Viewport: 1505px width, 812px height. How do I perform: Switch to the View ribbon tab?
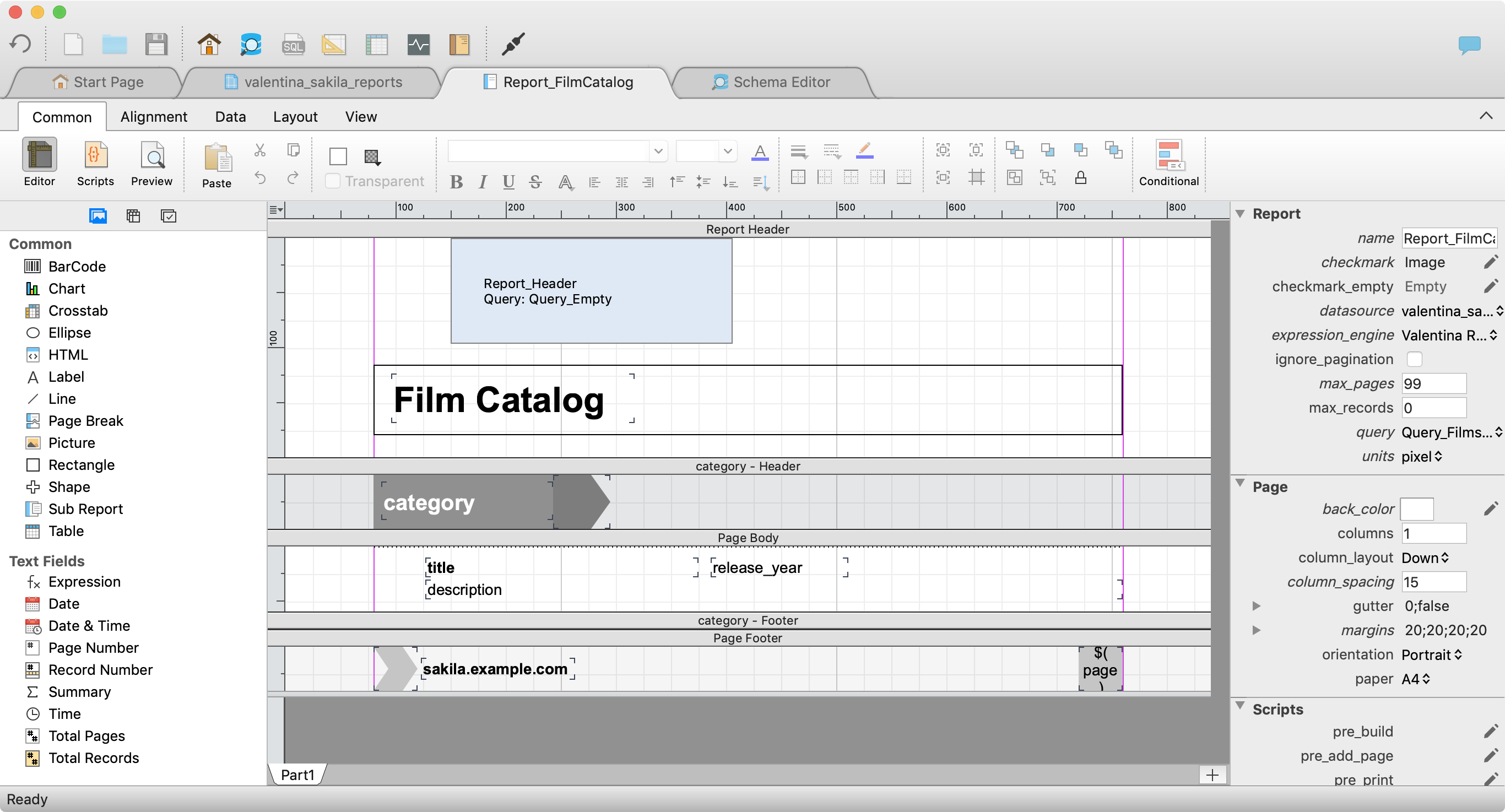click(x=360, y=117)
